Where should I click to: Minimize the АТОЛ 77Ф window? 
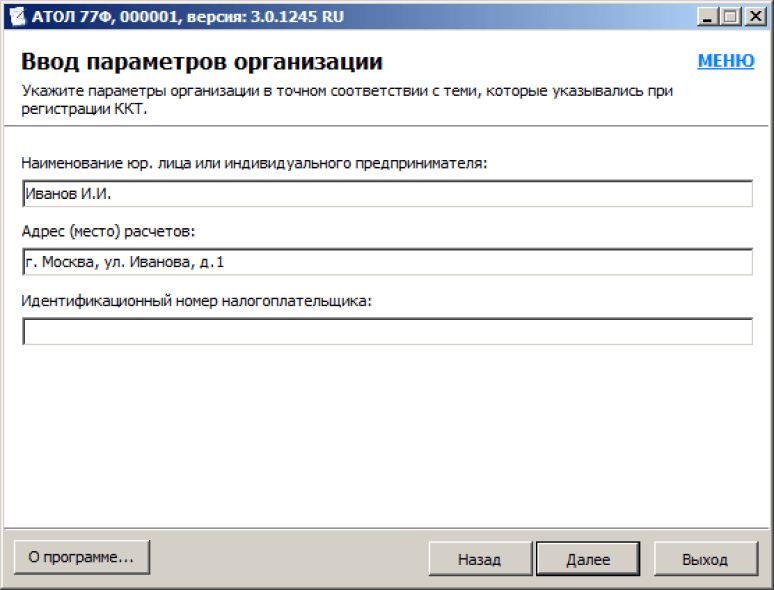pos(707,17)
